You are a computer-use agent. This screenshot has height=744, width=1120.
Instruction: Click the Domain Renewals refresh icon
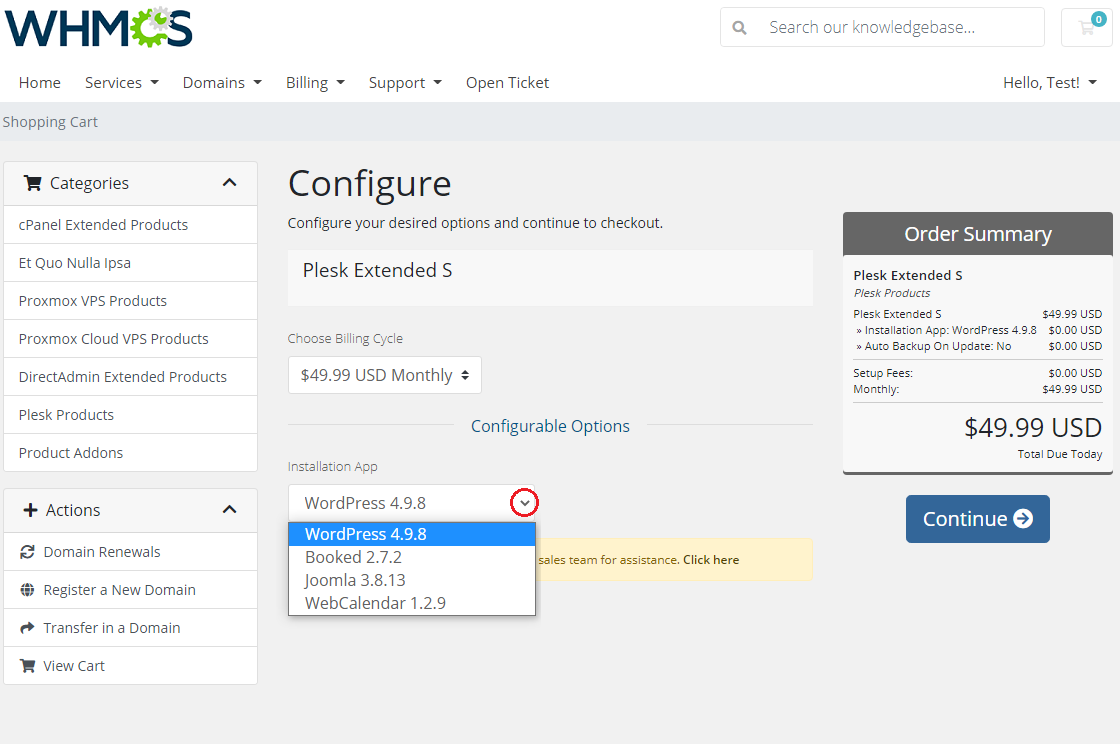[x=27, y=552]
